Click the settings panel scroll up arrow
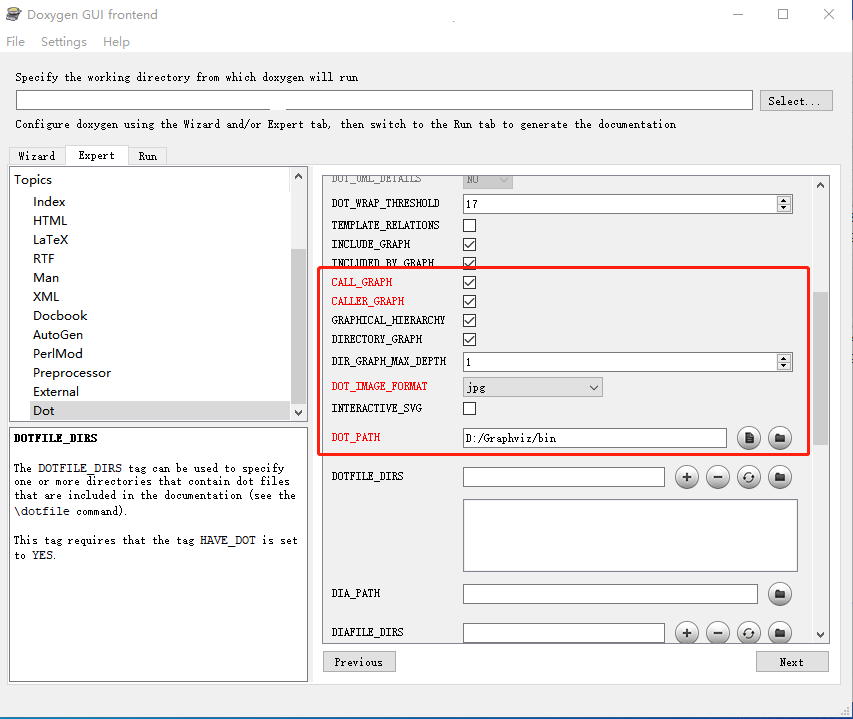The image size is (853, 719). (x=820, y=185)
